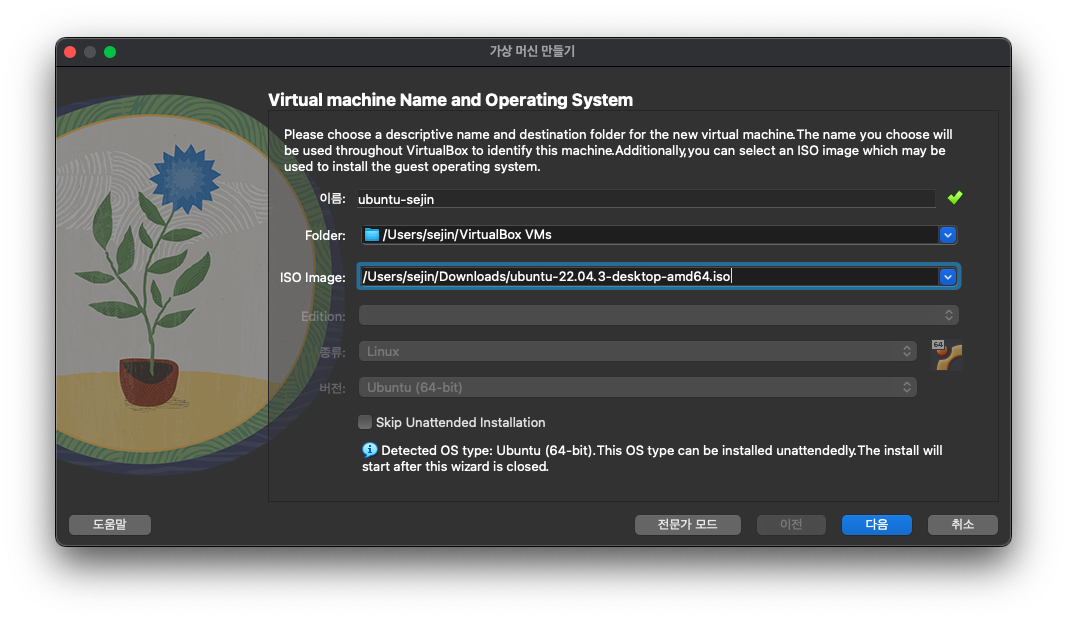Click the 도움말 help button

110,525
